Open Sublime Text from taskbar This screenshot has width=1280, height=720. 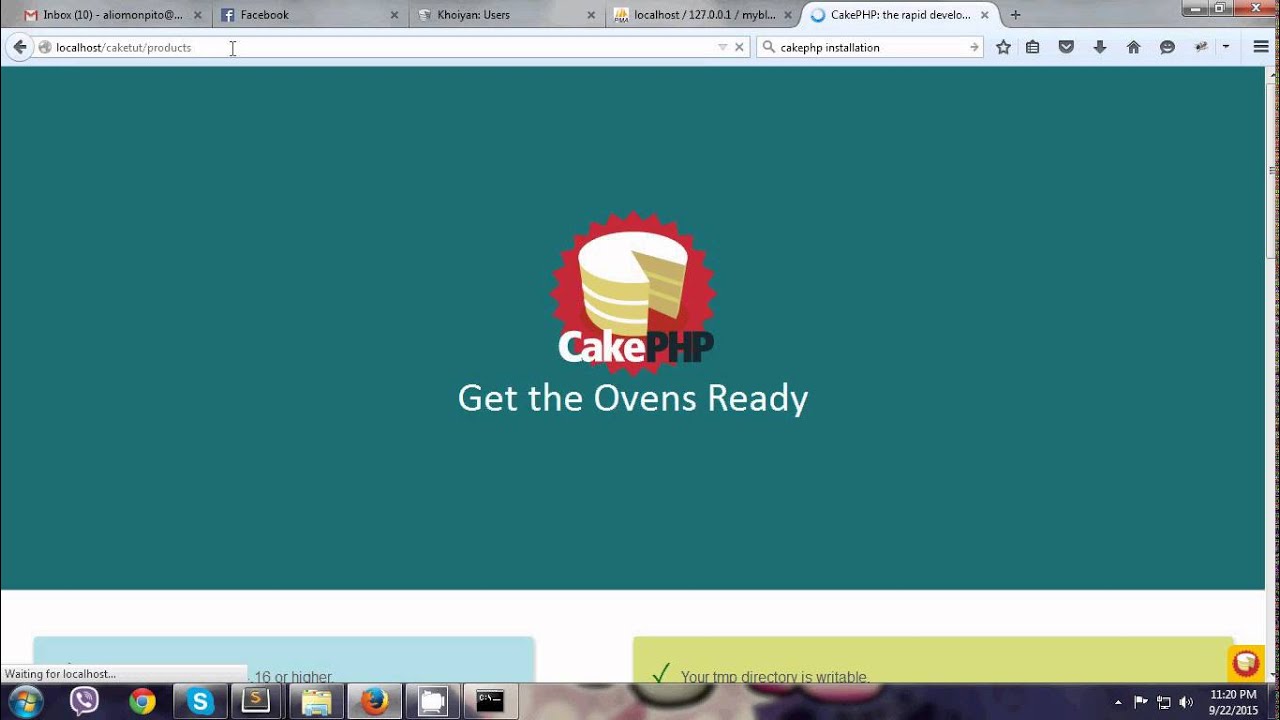click(256, 702)
